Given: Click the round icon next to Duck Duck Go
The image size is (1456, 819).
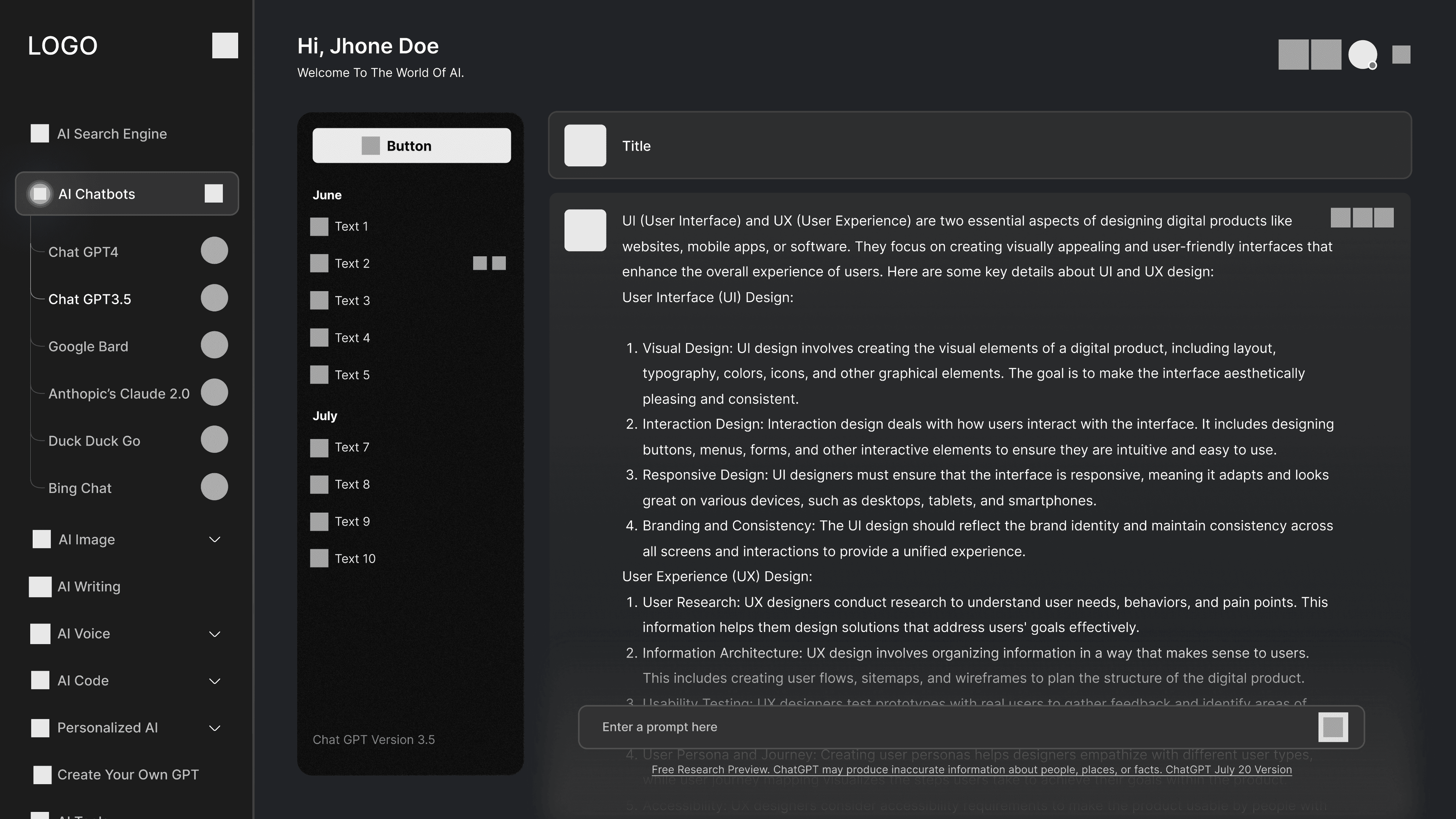Looking at the screenshot, I should (x=214, y=439).
